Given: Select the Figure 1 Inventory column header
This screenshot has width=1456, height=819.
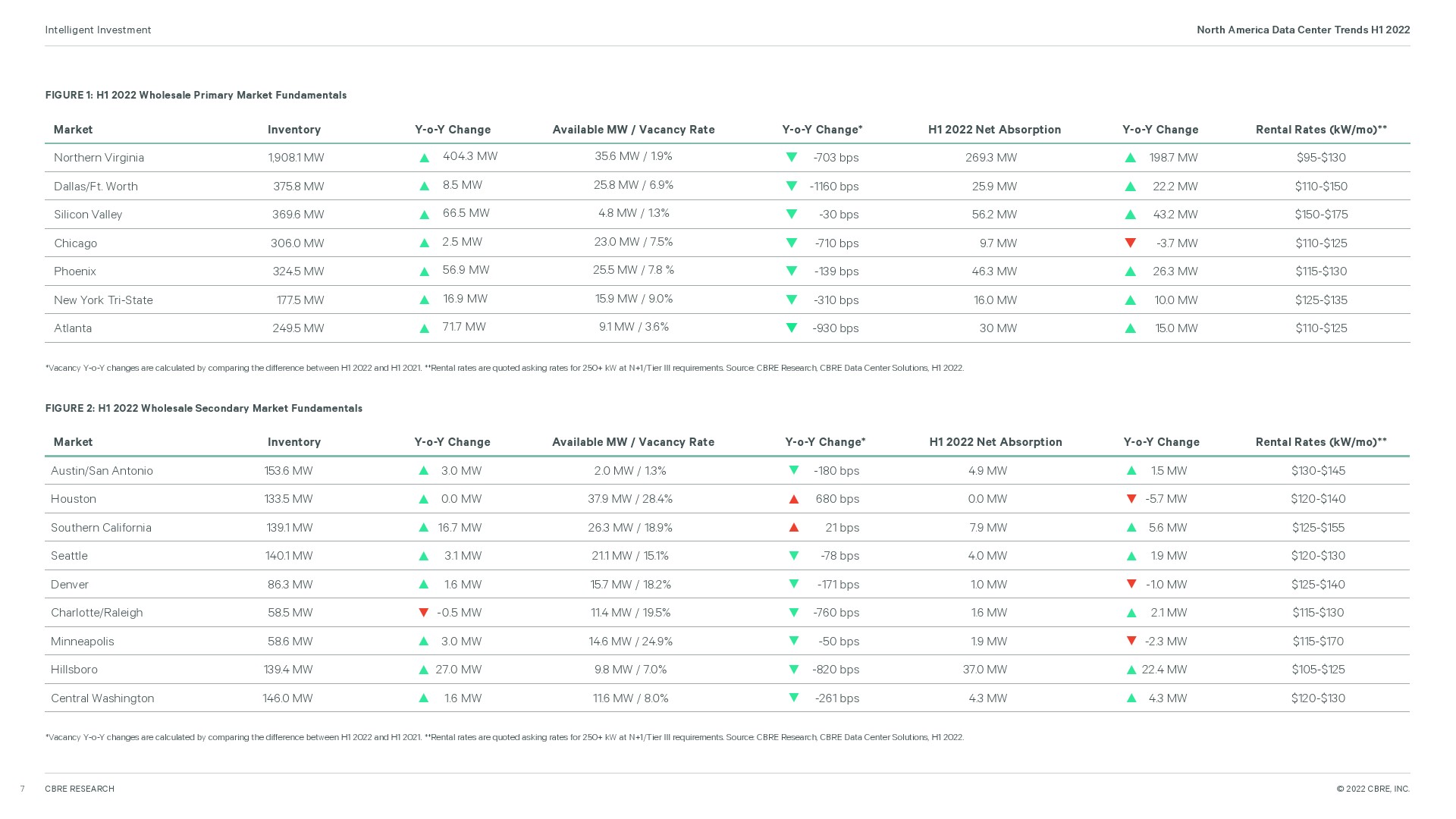Looking at the screenshot, I should 294,130.
